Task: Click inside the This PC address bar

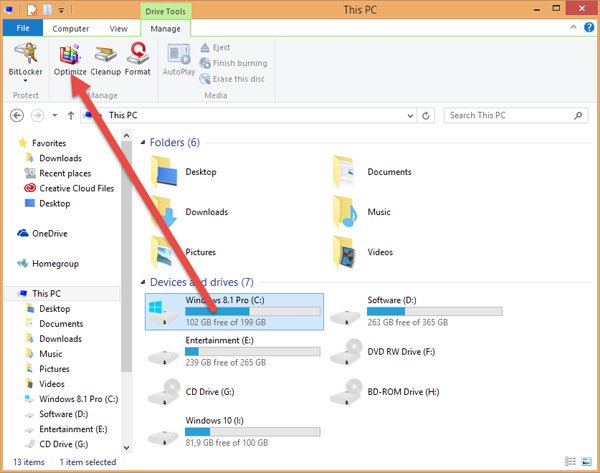Action: (249, 116)
